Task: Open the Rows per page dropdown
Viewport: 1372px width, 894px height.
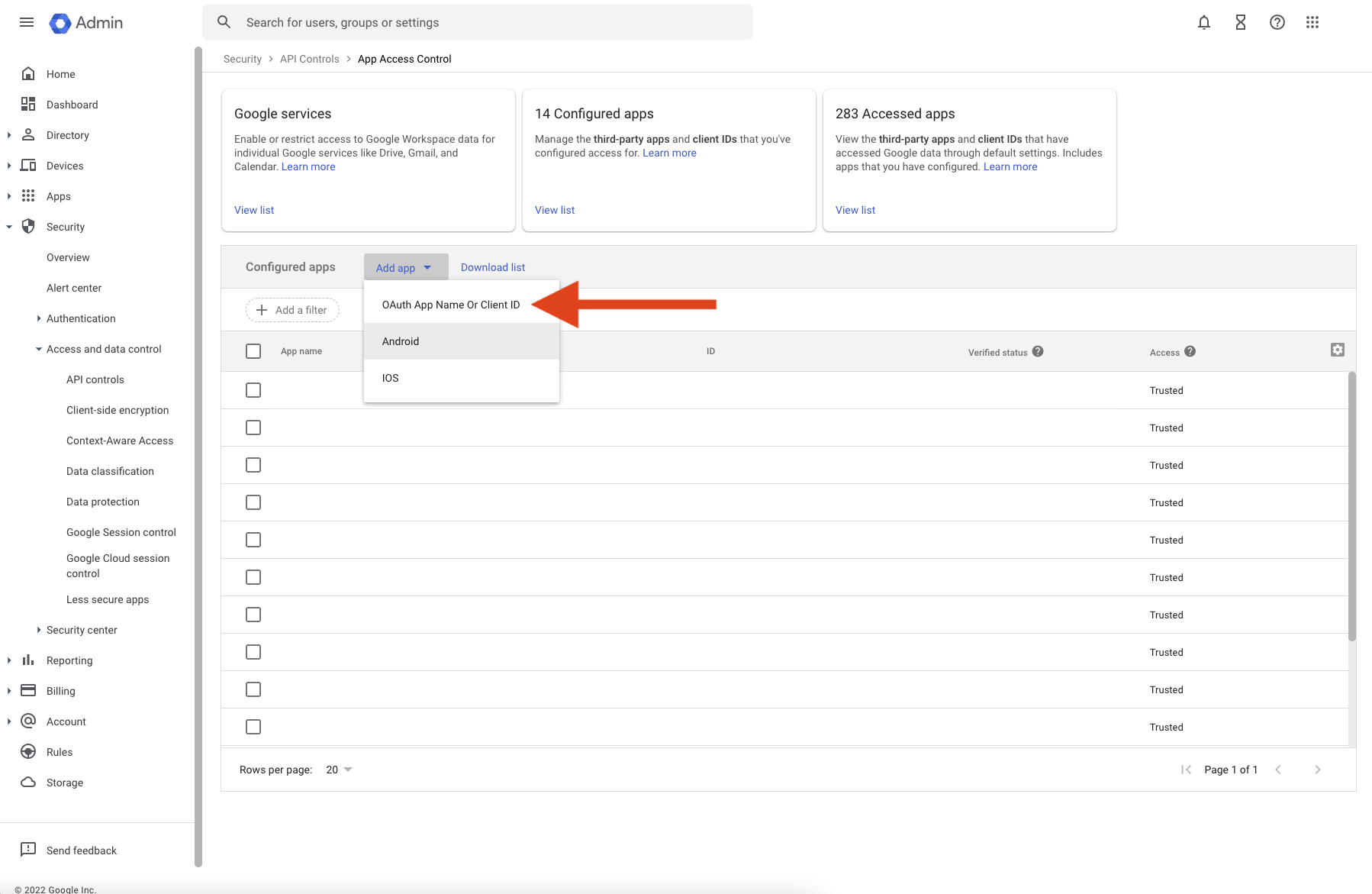Action: (340, 770)
